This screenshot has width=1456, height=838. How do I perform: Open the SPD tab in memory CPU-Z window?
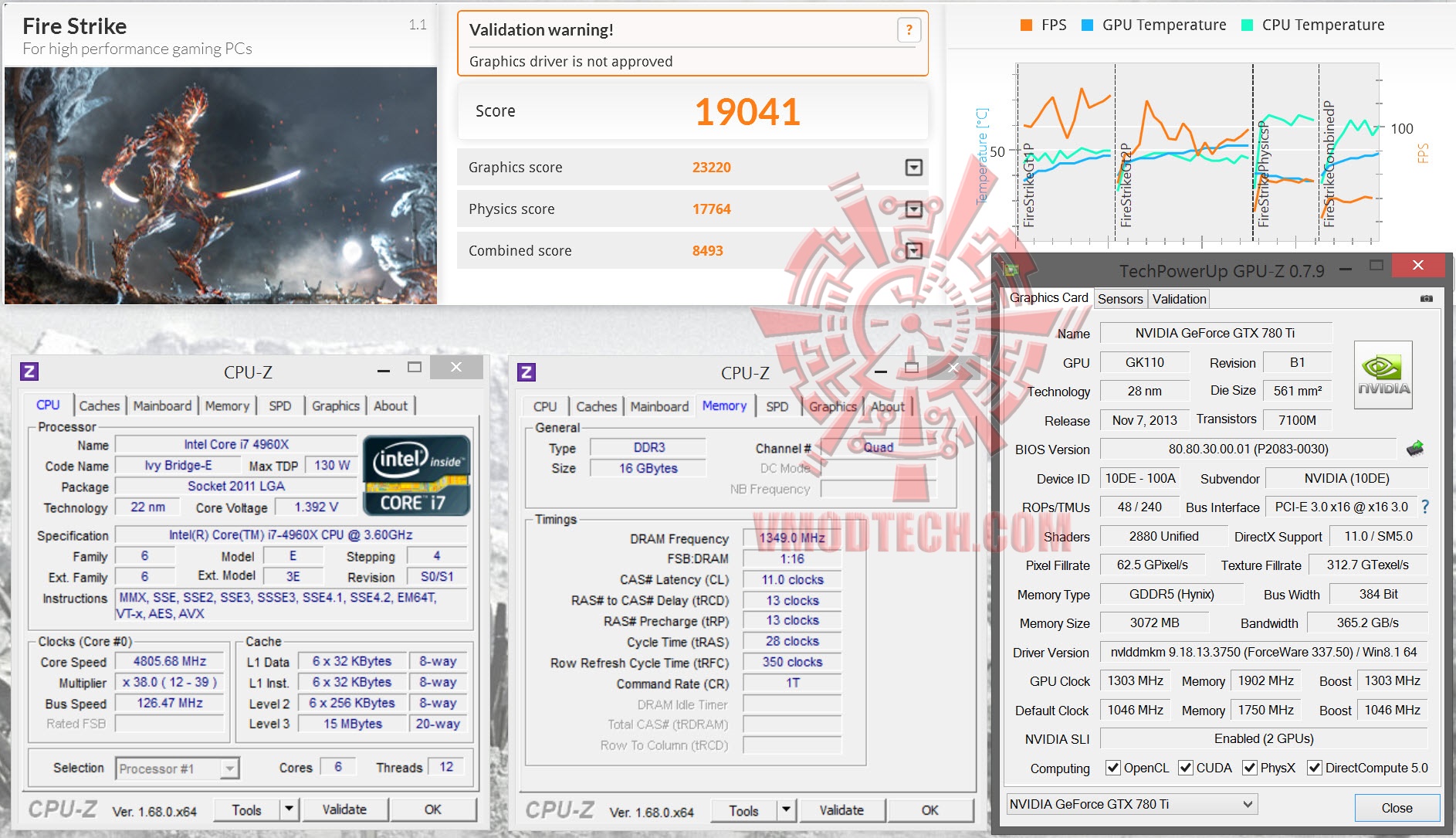point(777,406)
